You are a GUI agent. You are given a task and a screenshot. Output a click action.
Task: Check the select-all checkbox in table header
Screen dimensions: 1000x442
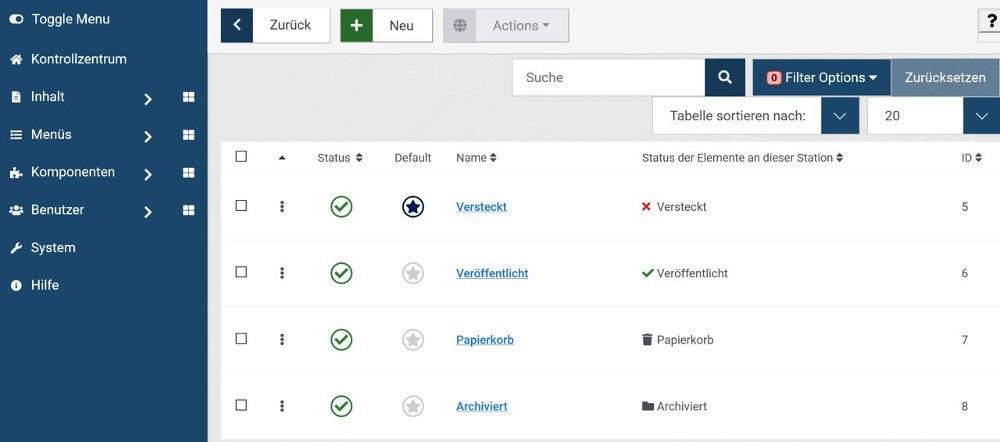coord(241,156)
